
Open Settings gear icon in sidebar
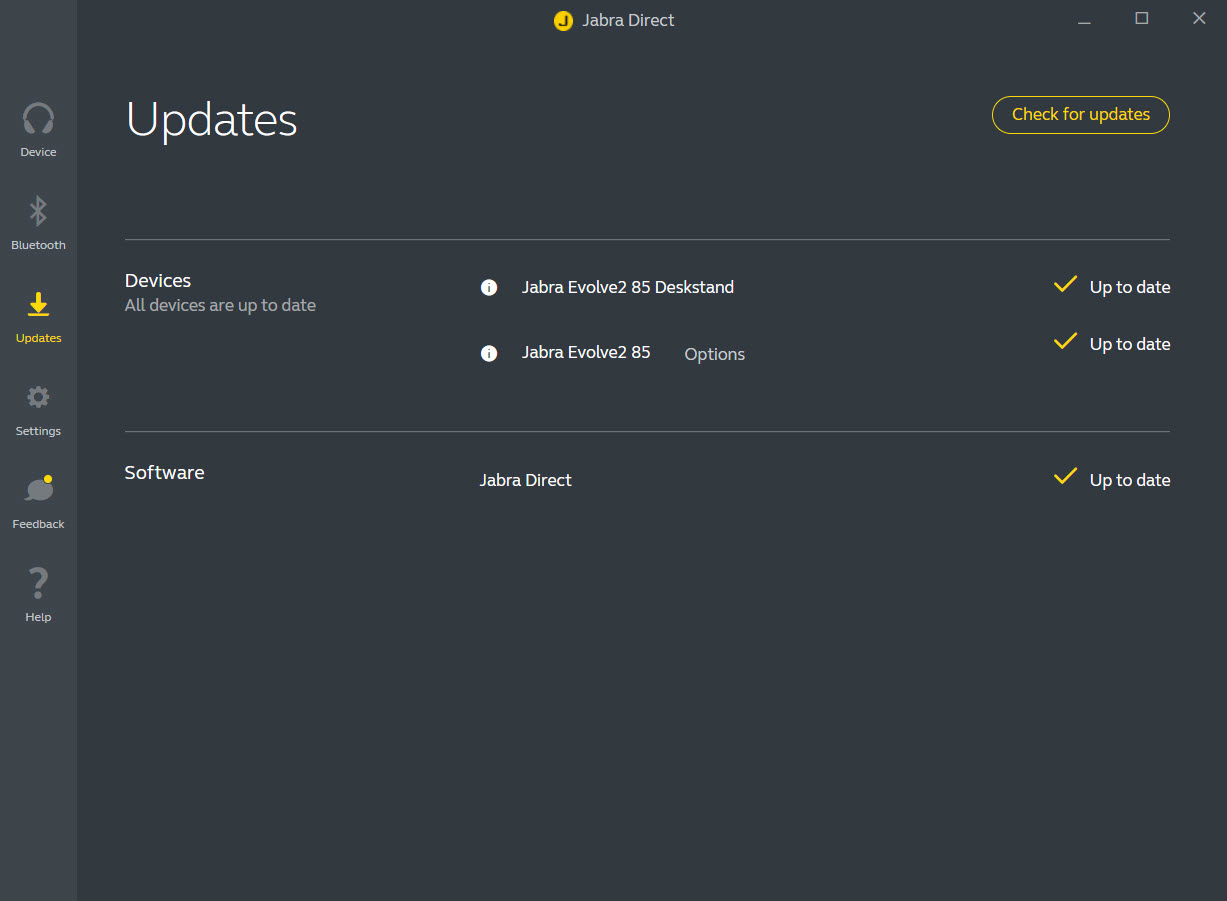click(x=38, y=397)
